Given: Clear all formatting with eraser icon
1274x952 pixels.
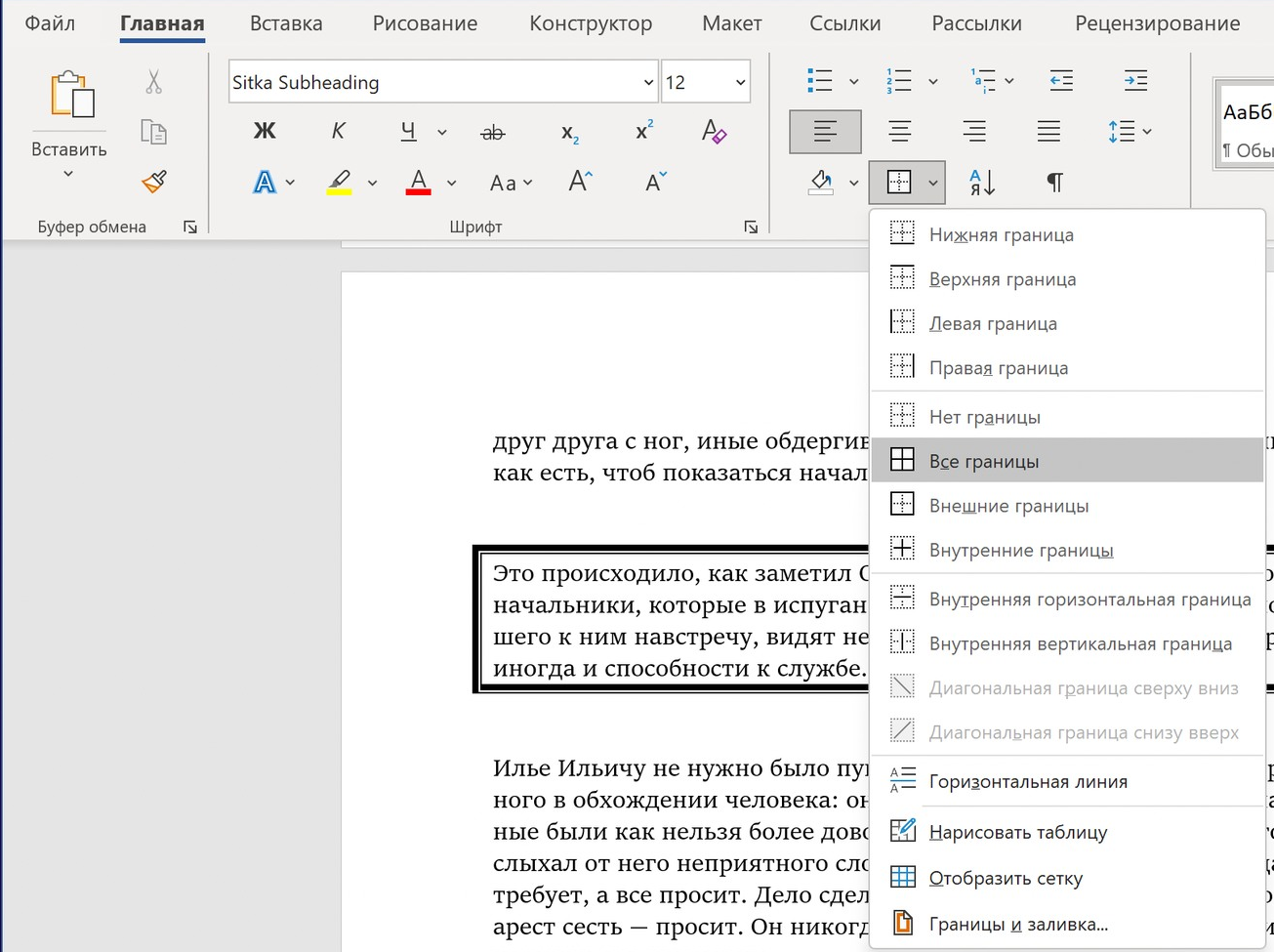Looking at the screenshot, I should pos(714,131).
